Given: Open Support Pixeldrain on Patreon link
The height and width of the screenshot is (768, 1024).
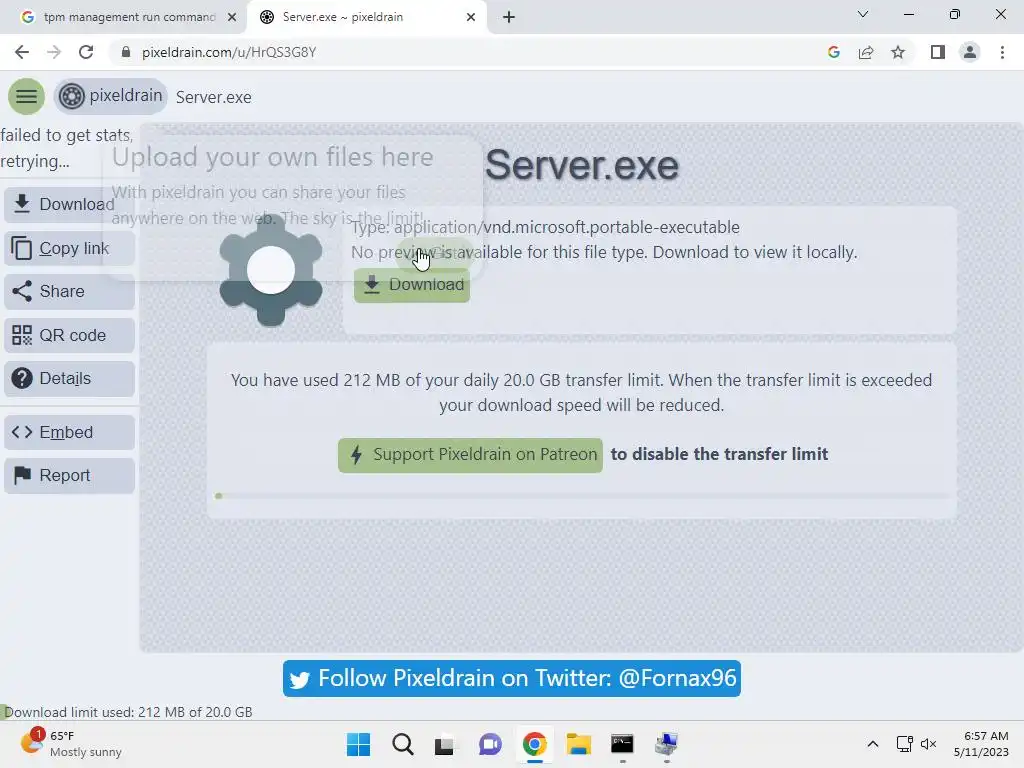Looking at the screenshot, I should 470,455.
